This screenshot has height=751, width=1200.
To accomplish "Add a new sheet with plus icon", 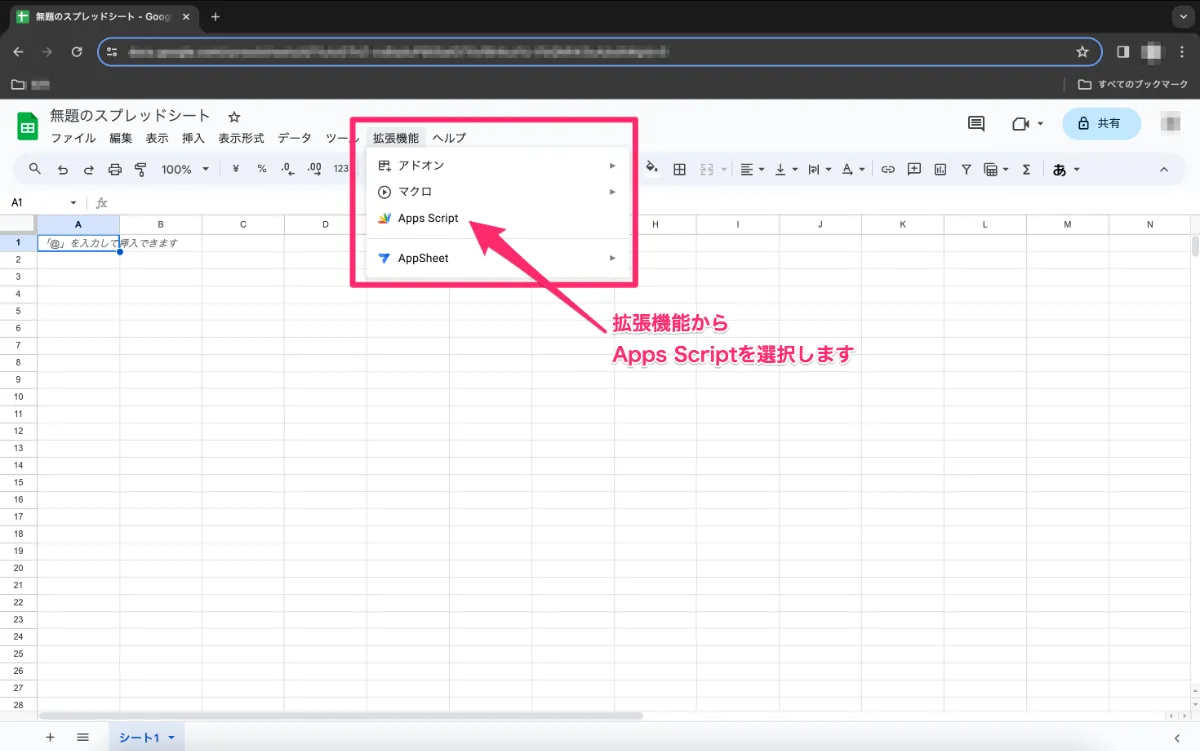I will (x=50, y=737).
